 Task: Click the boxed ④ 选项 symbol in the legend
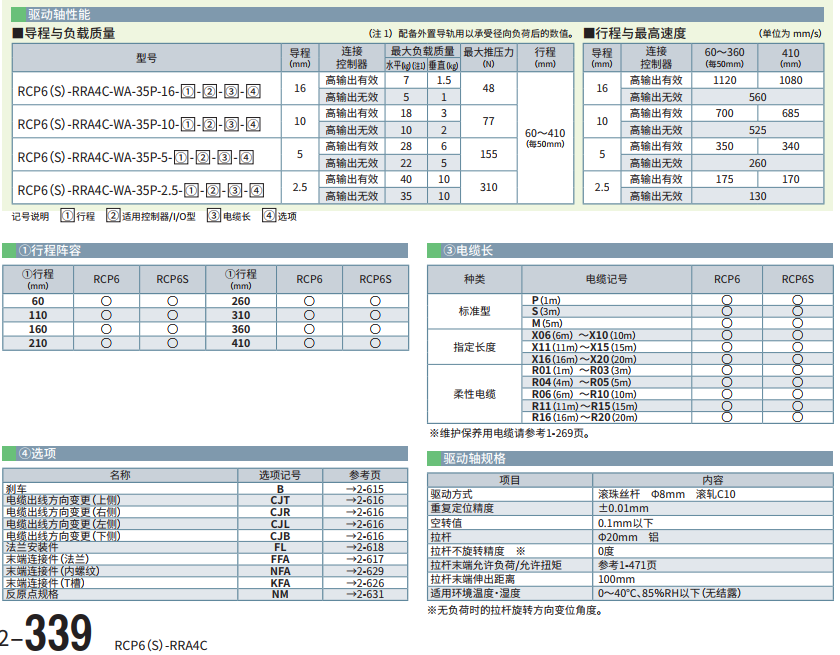(269, 215)
